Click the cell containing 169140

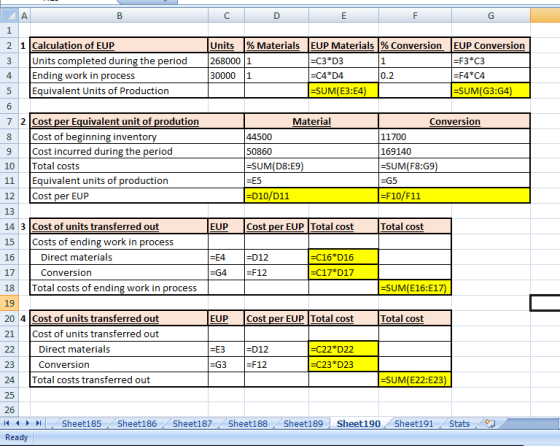pos(455,151)
